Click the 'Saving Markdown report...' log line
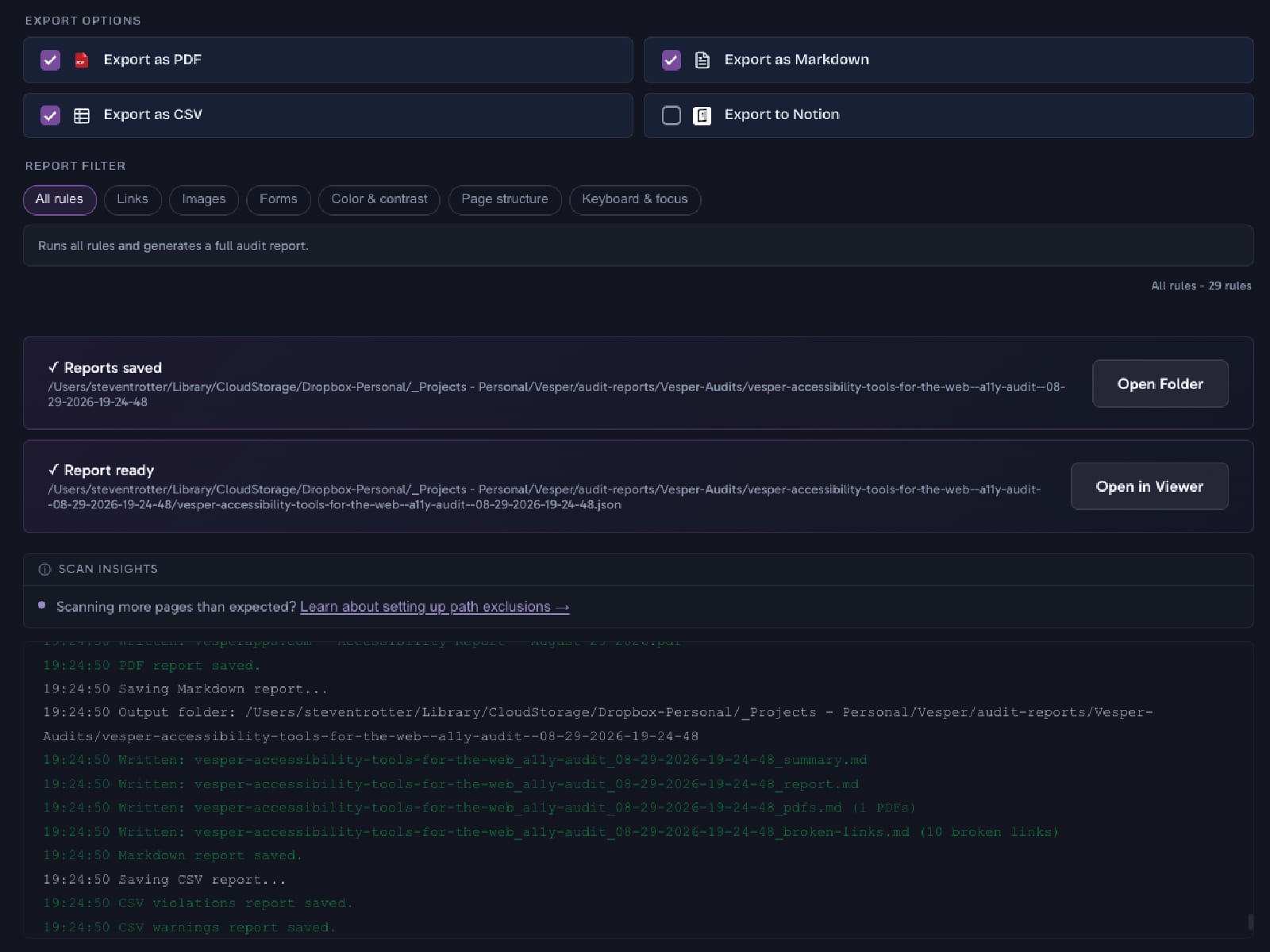1270x952 pixels. (185, 689)
